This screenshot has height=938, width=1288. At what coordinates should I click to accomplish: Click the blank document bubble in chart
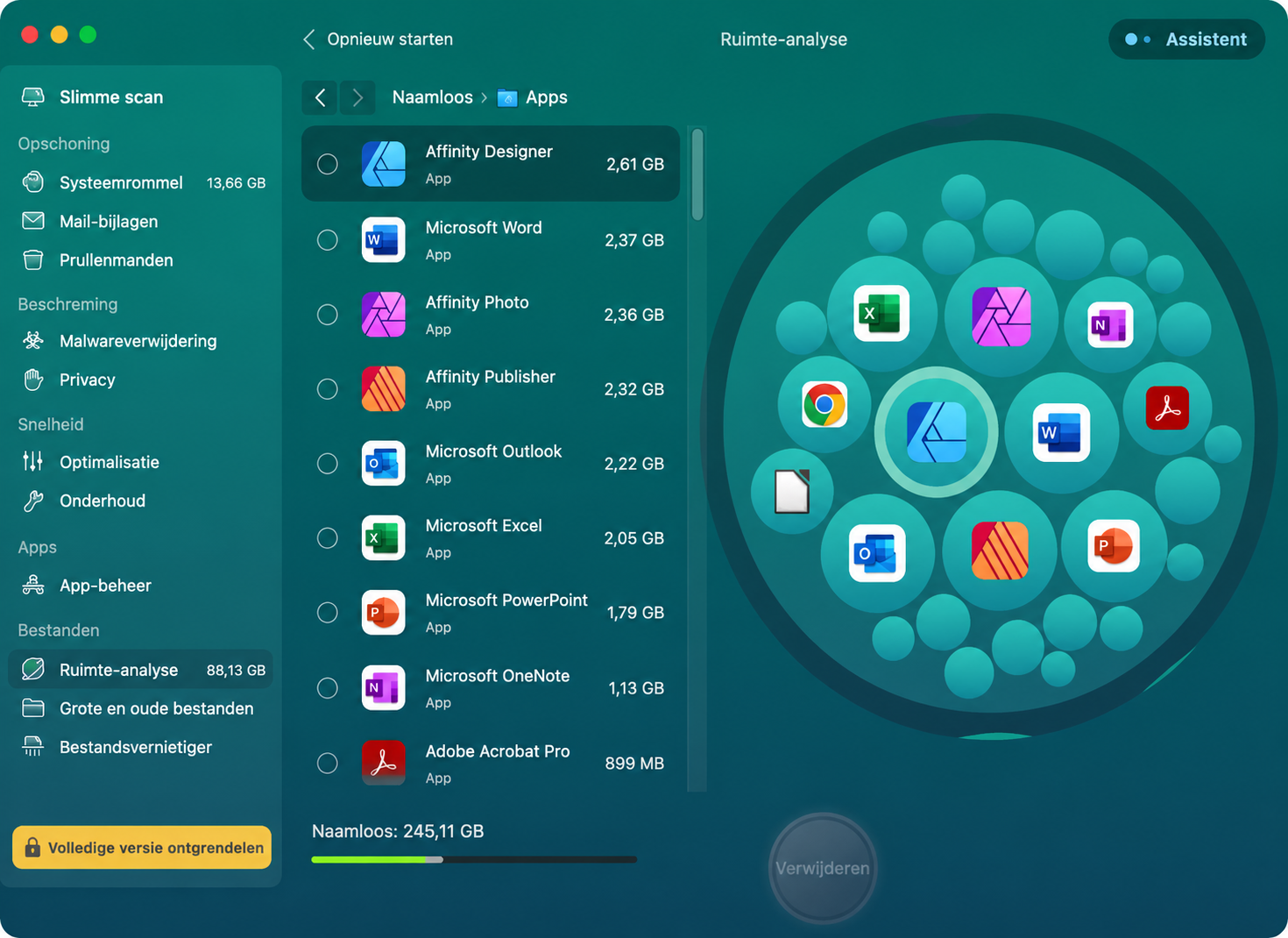[792, 492]
